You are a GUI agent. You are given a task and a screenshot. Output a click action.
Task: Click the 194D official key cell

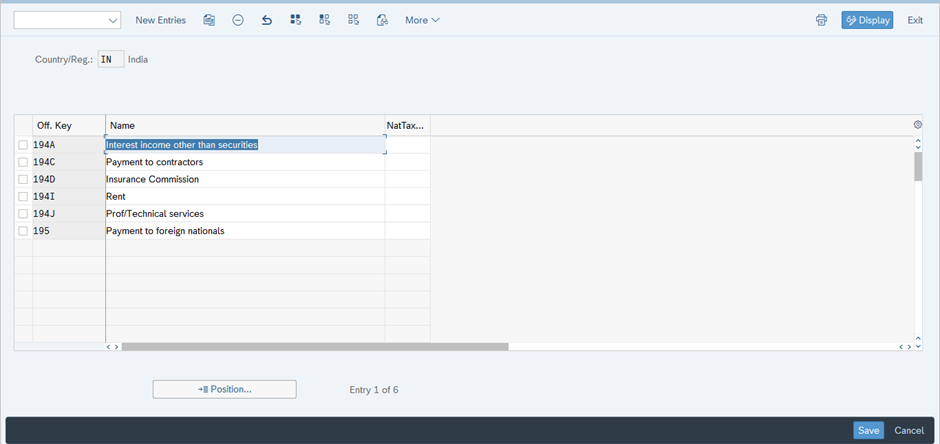click(68, 179)
